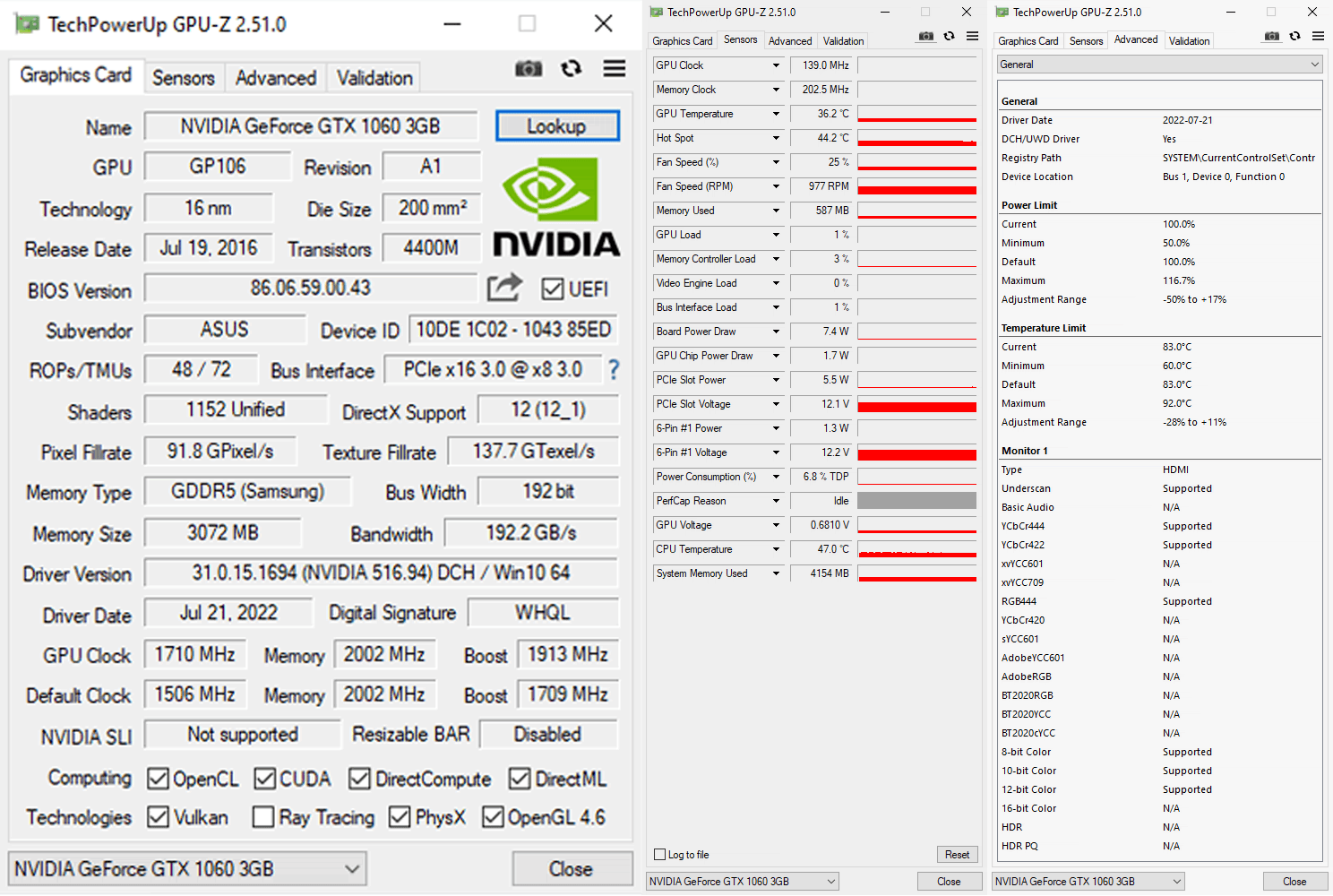Open the hamburger menu in Advanced window
This screenshot has height=896, width=1333.
click(1318, 37)
